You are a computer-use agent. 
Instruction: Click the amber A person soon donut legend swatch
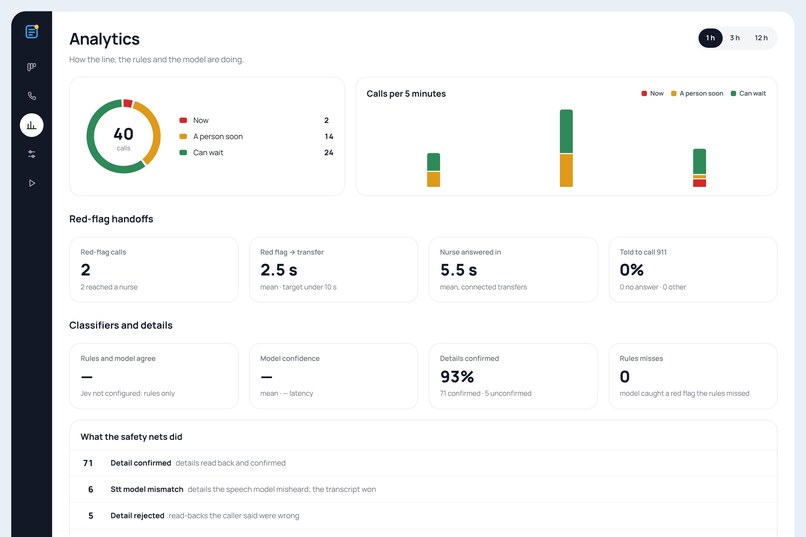click(183, 137)
